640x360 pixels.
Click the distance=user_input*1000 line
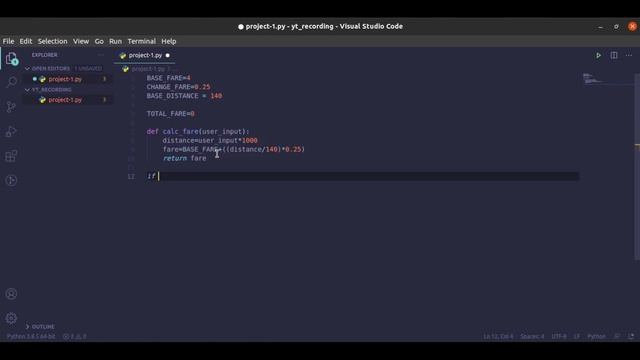coord(210,140)
